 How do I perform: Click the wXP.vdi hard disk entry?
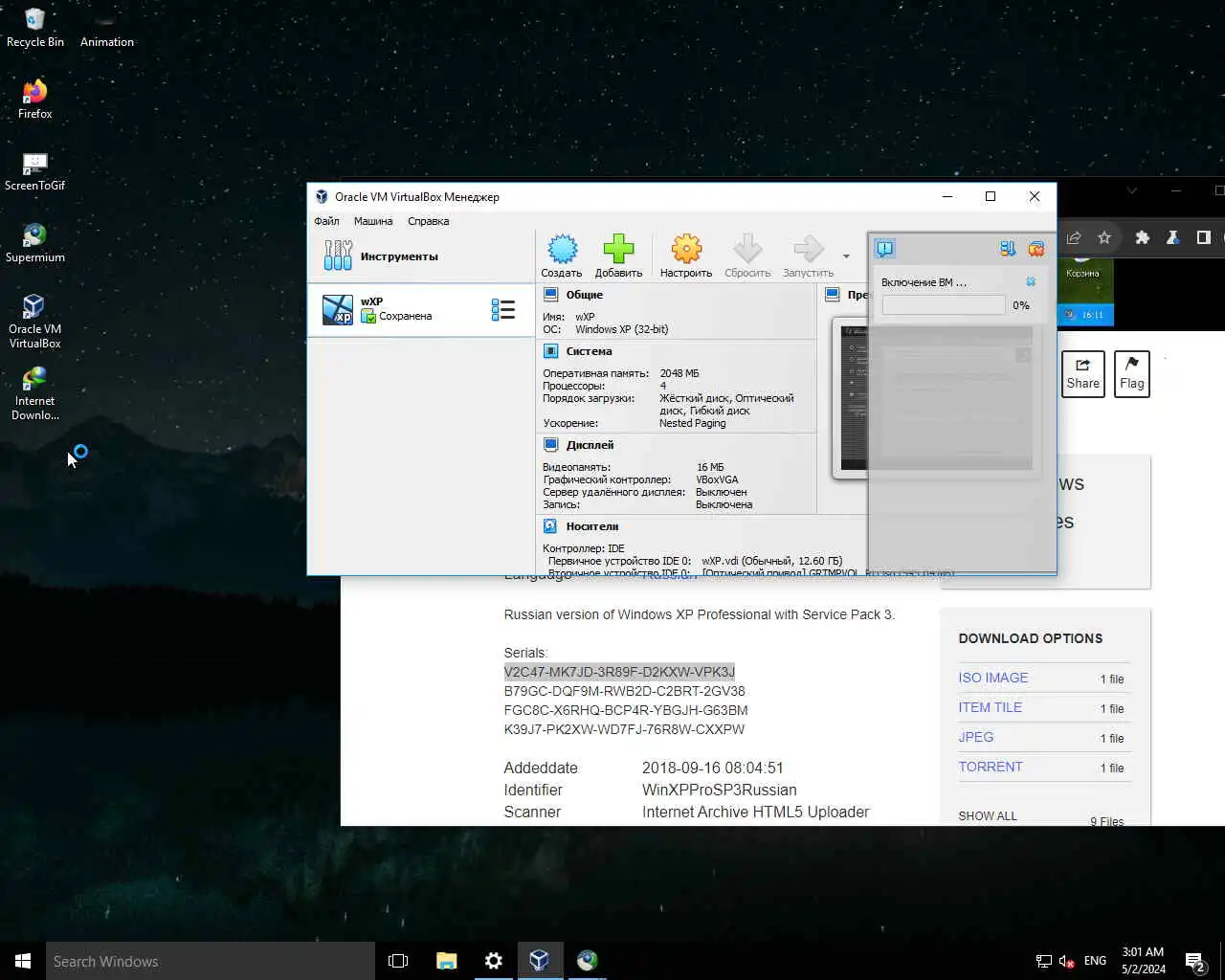click(771, 561)
